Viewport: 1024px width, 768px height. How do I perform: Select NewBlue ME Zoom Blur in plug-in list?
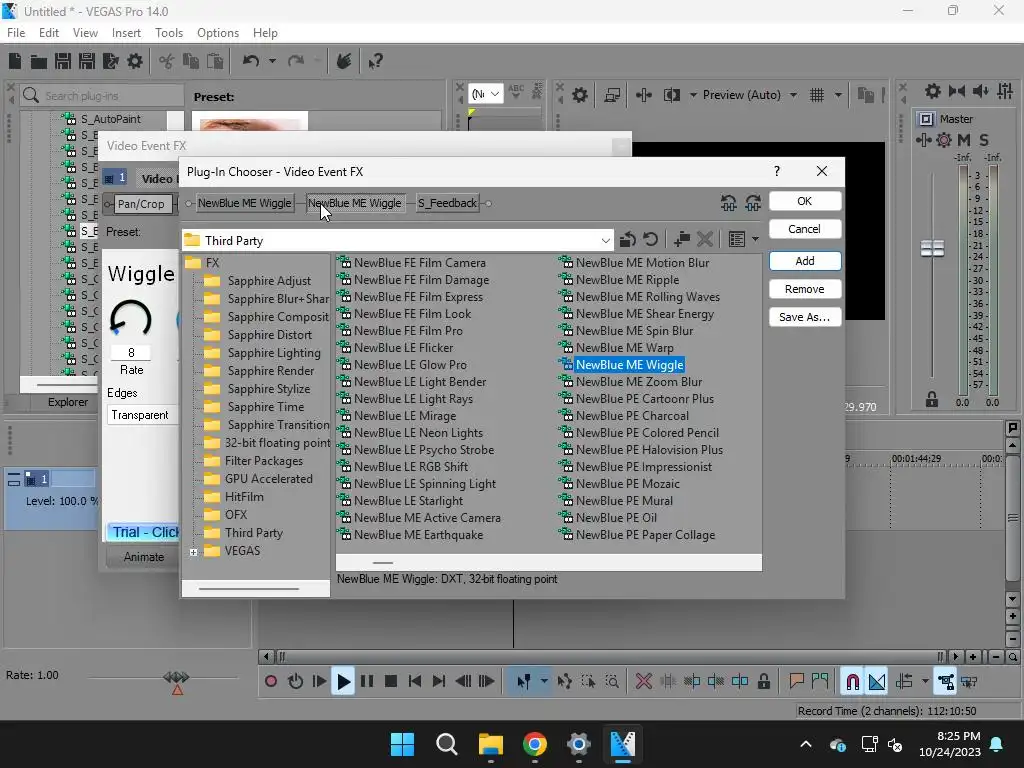[639, 382]
